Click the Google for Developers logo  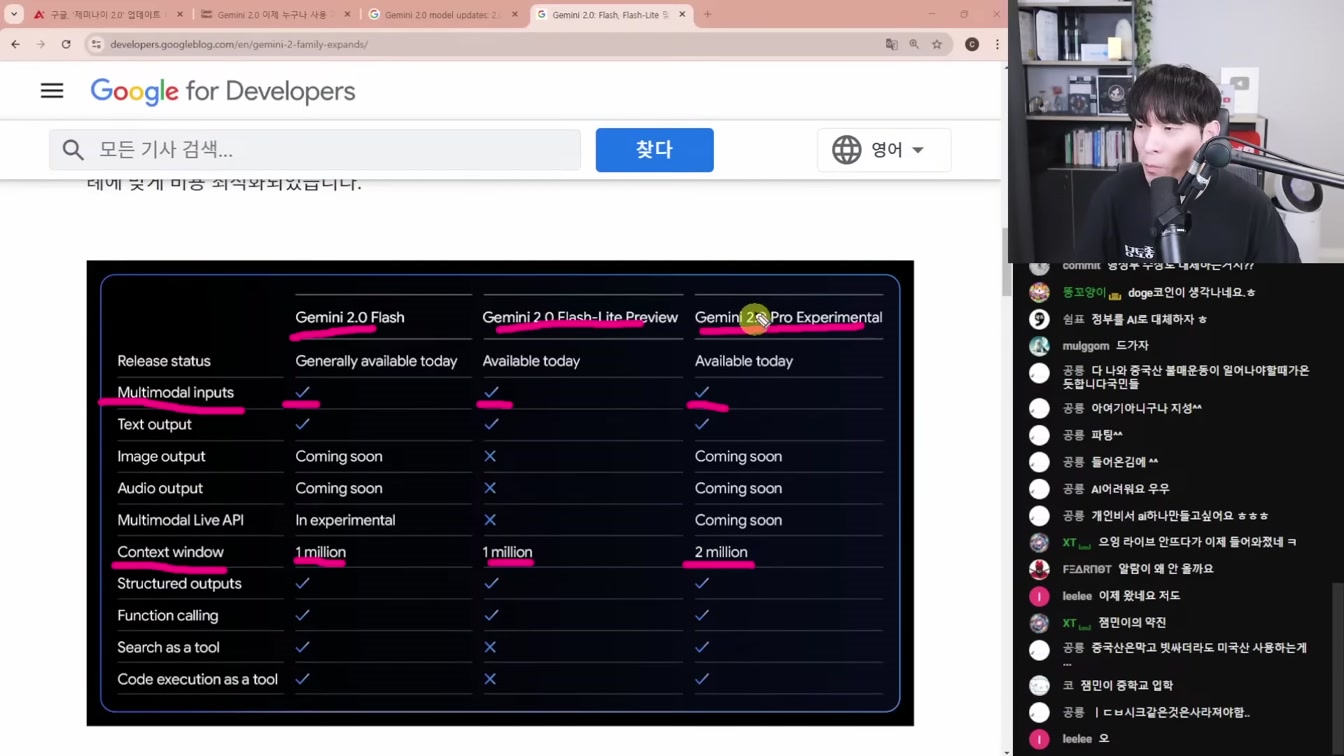click(x=223, y=91)
